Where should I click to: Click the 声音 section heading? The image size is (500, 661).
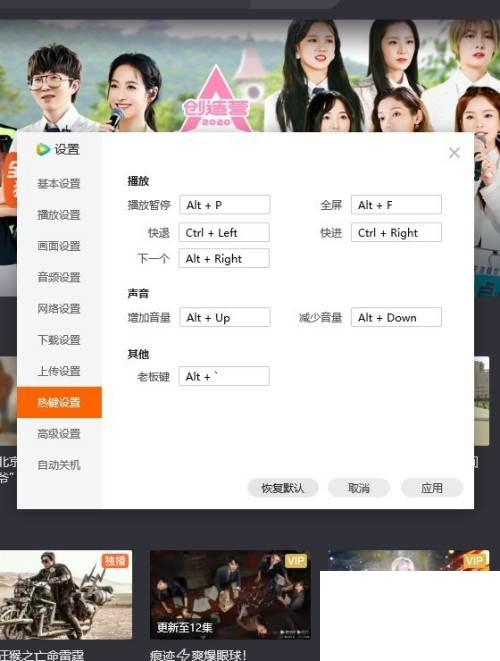point(138,293)
